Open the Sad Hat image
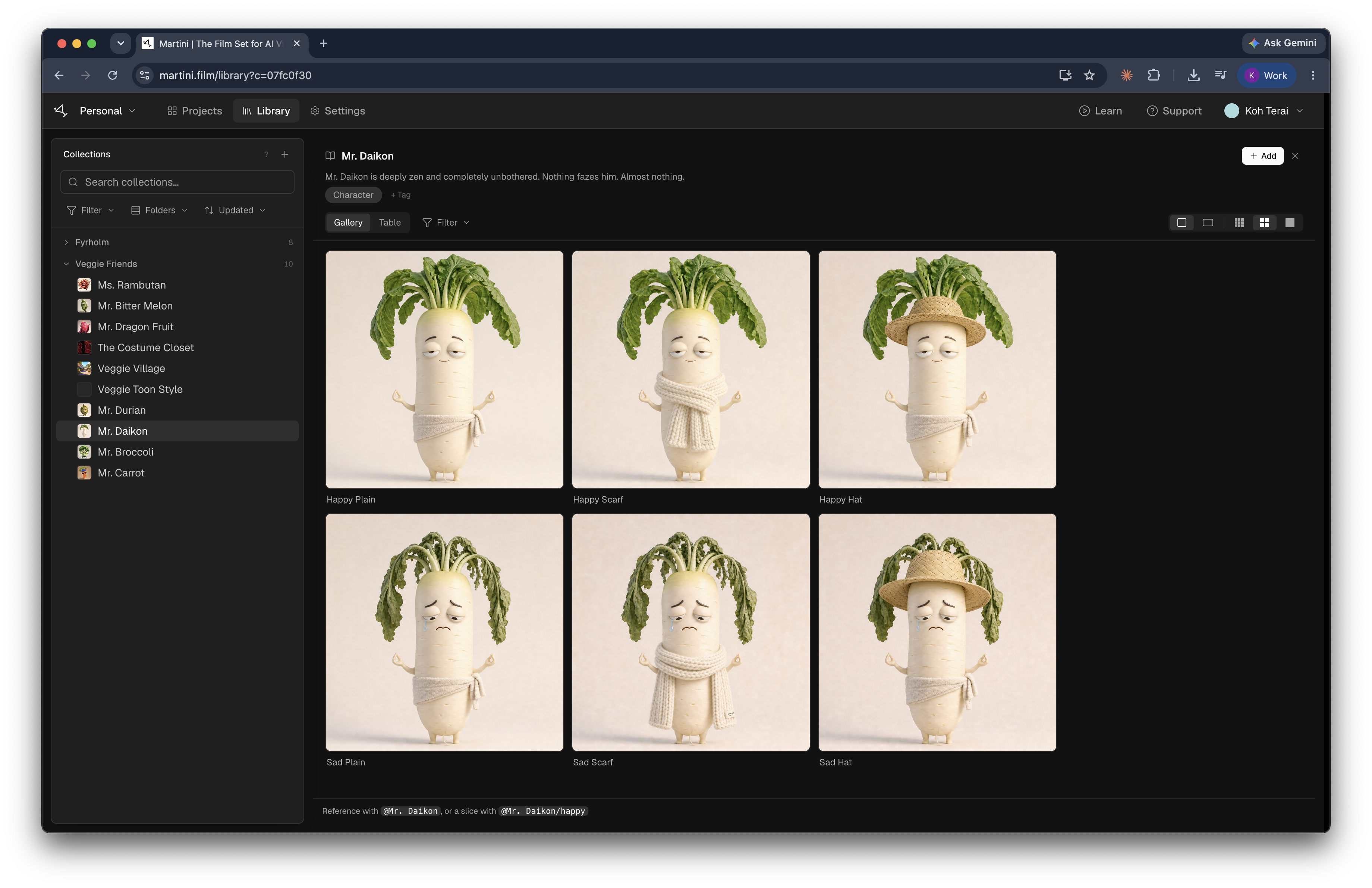1372x888 pixels. 937,632
